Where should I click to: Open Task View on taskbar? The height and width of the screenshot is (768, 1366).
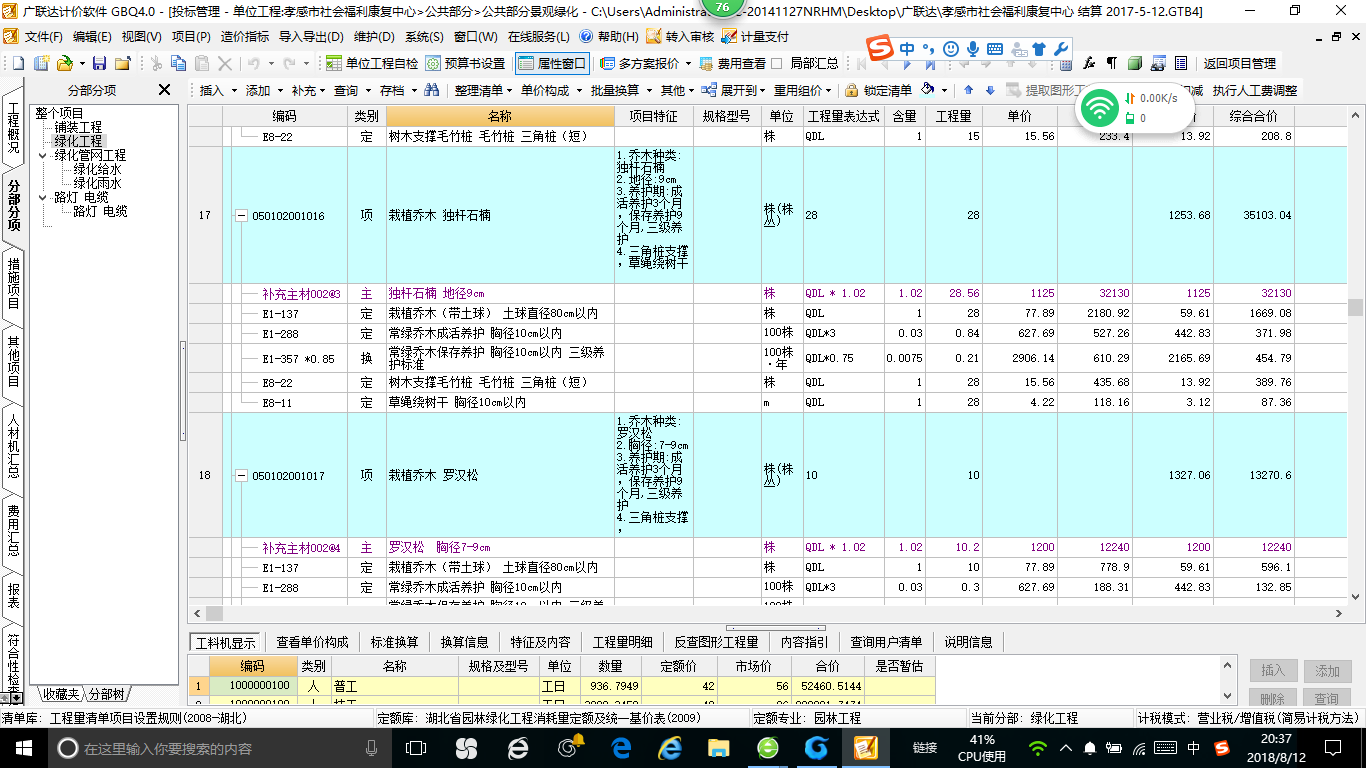[416, 748]
